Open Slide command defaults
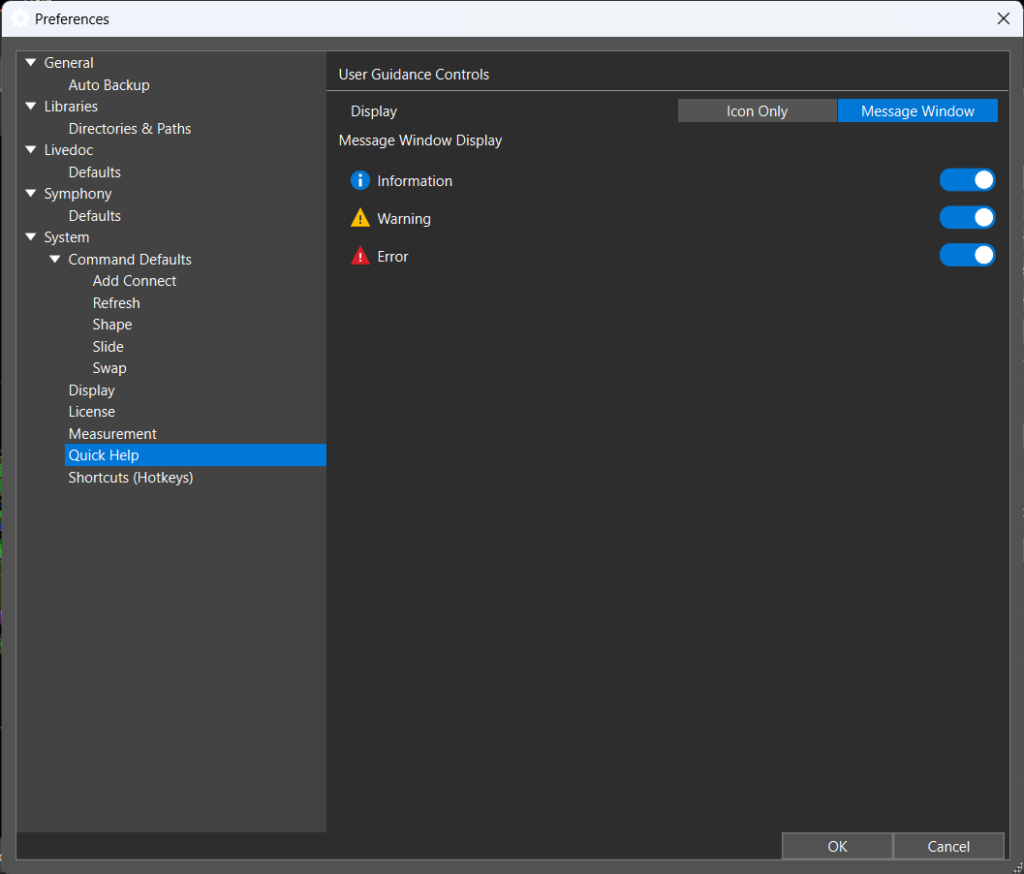1024x874 pixels. click(108, 347)
